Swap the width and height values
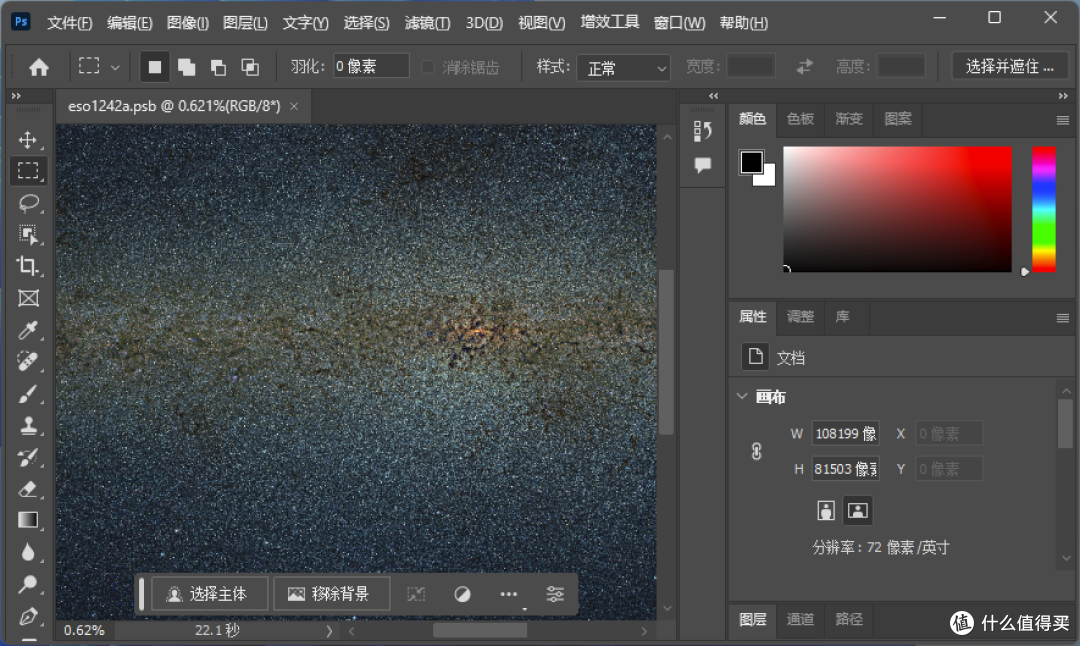Screen dimensions: 1080x646 pyautogui.click(x=804, y=67)
